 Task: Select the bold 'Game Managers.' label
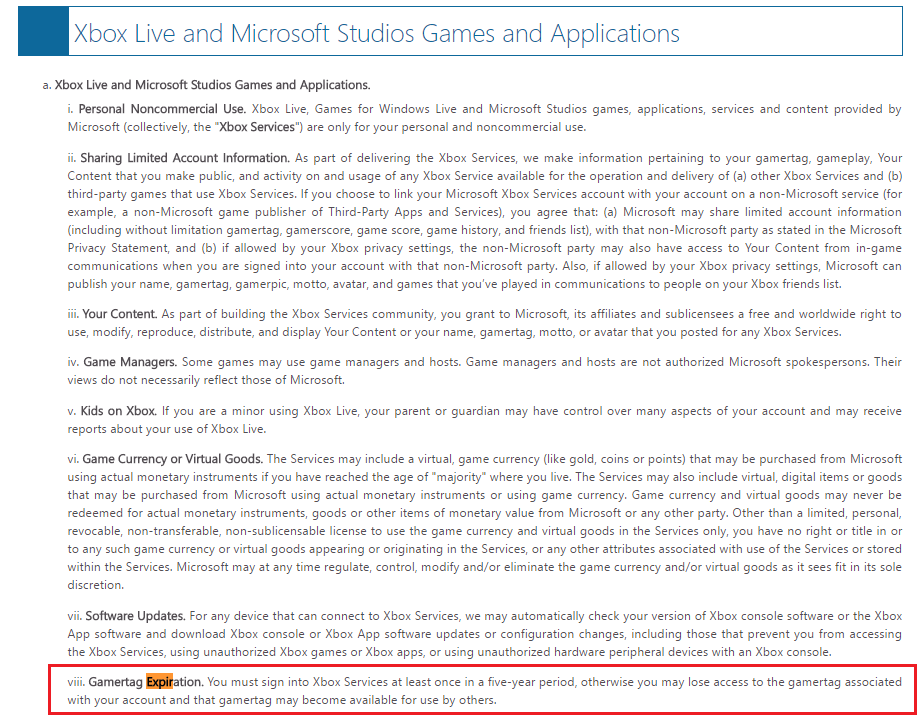point(130,362)
